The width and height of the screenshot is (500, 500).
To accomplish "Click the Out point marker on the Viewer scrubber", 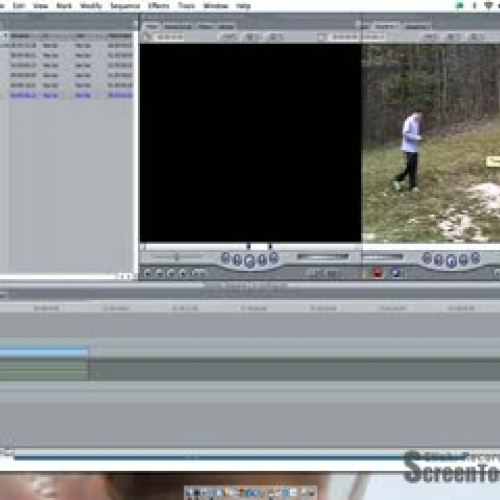I will [270, 247].
